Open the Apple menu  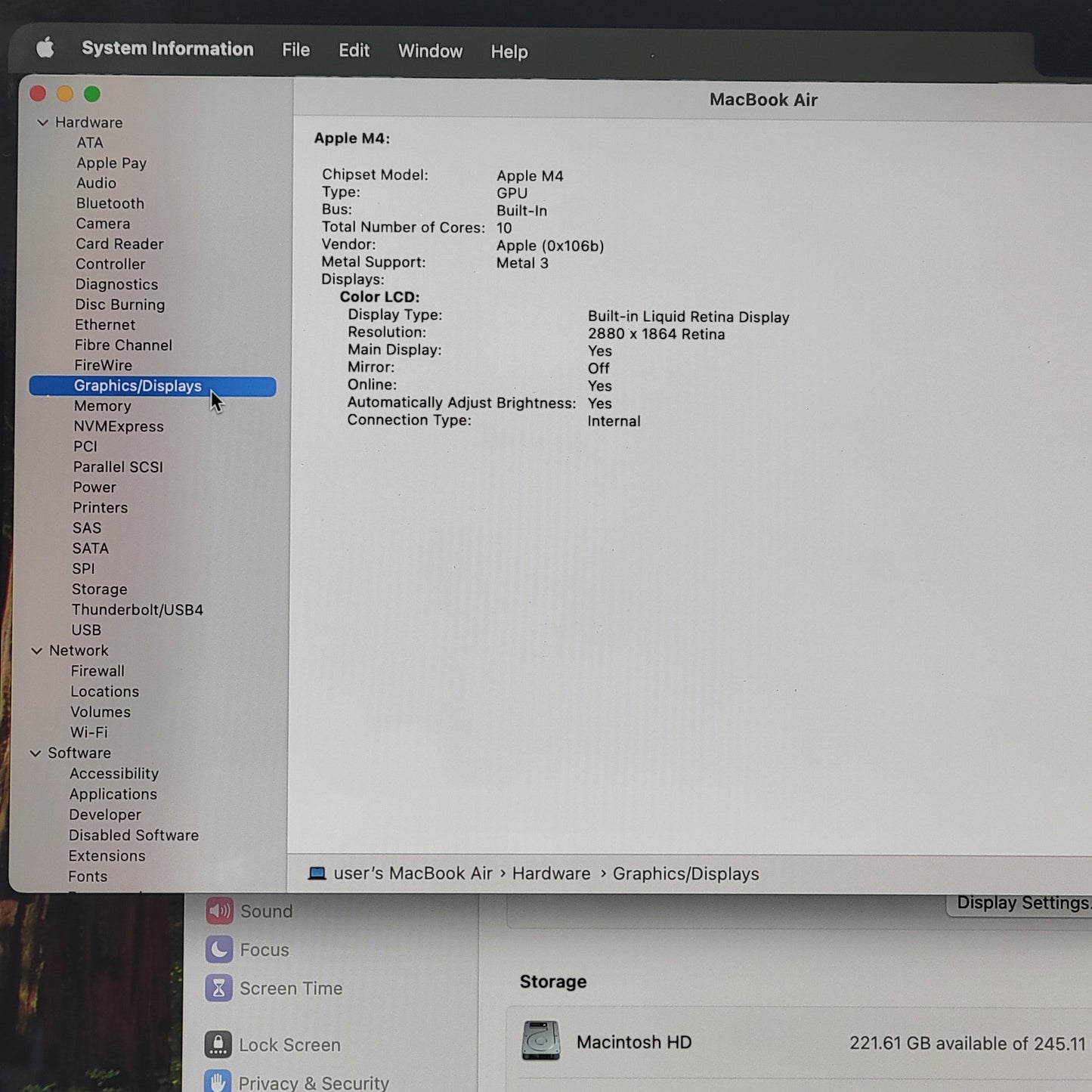45,48
